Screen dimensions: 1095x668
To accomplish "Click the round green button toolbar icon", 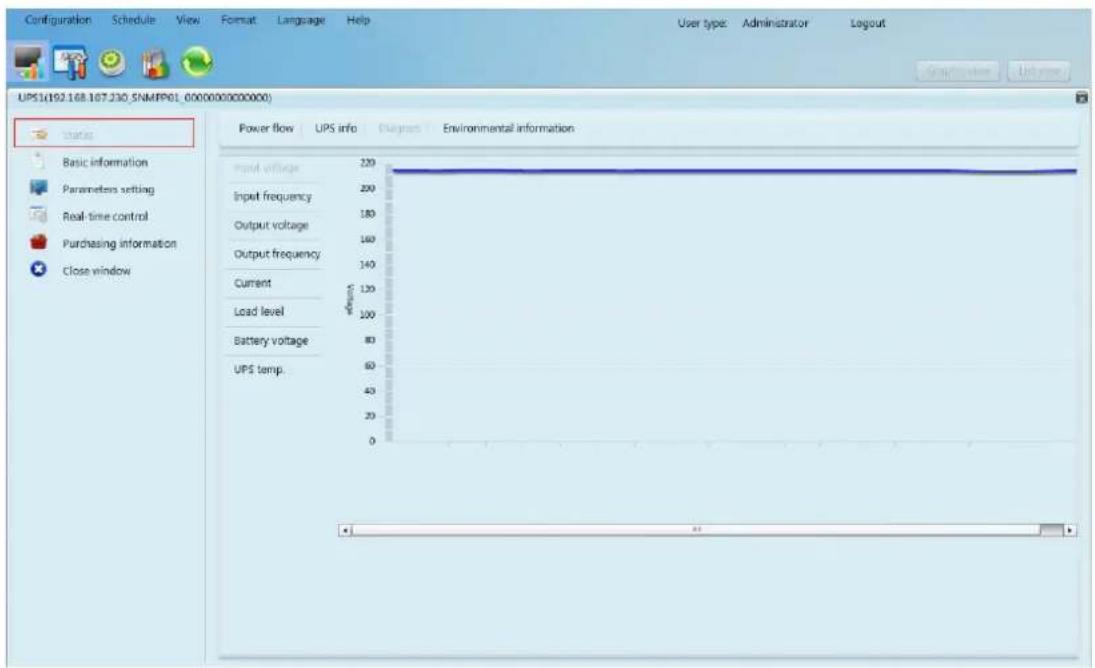I will (112, 62).
